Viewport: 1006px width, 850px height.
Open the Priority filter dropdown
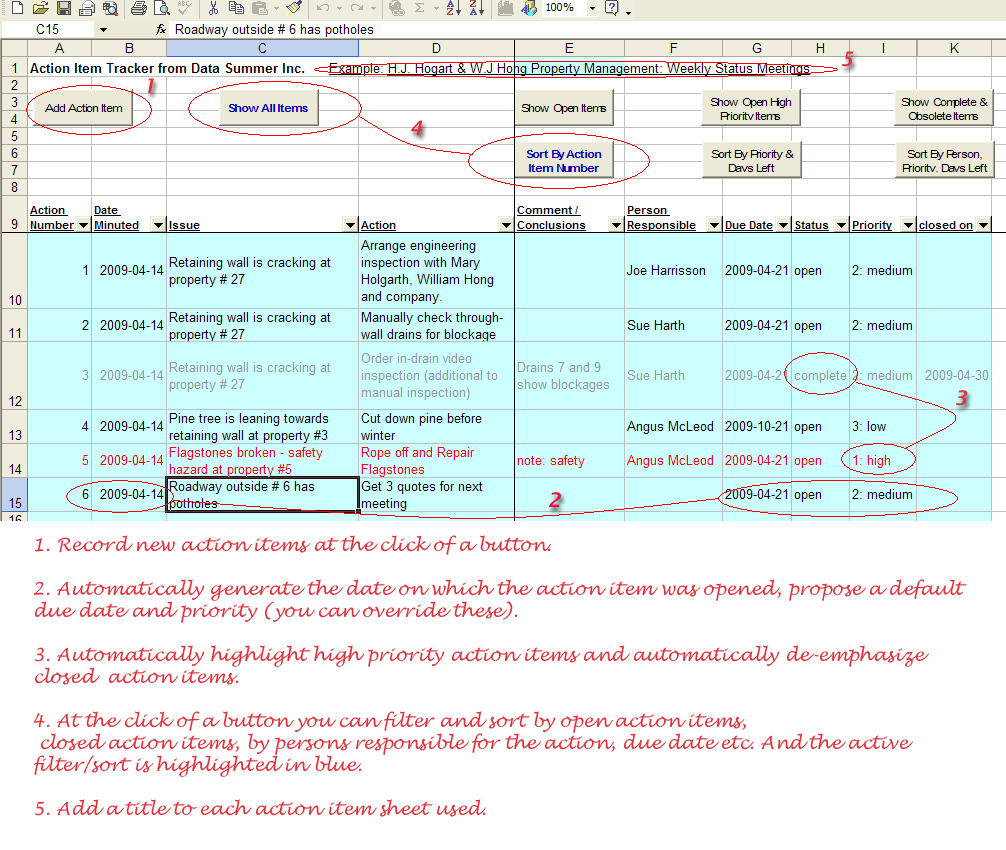point(908,225)
